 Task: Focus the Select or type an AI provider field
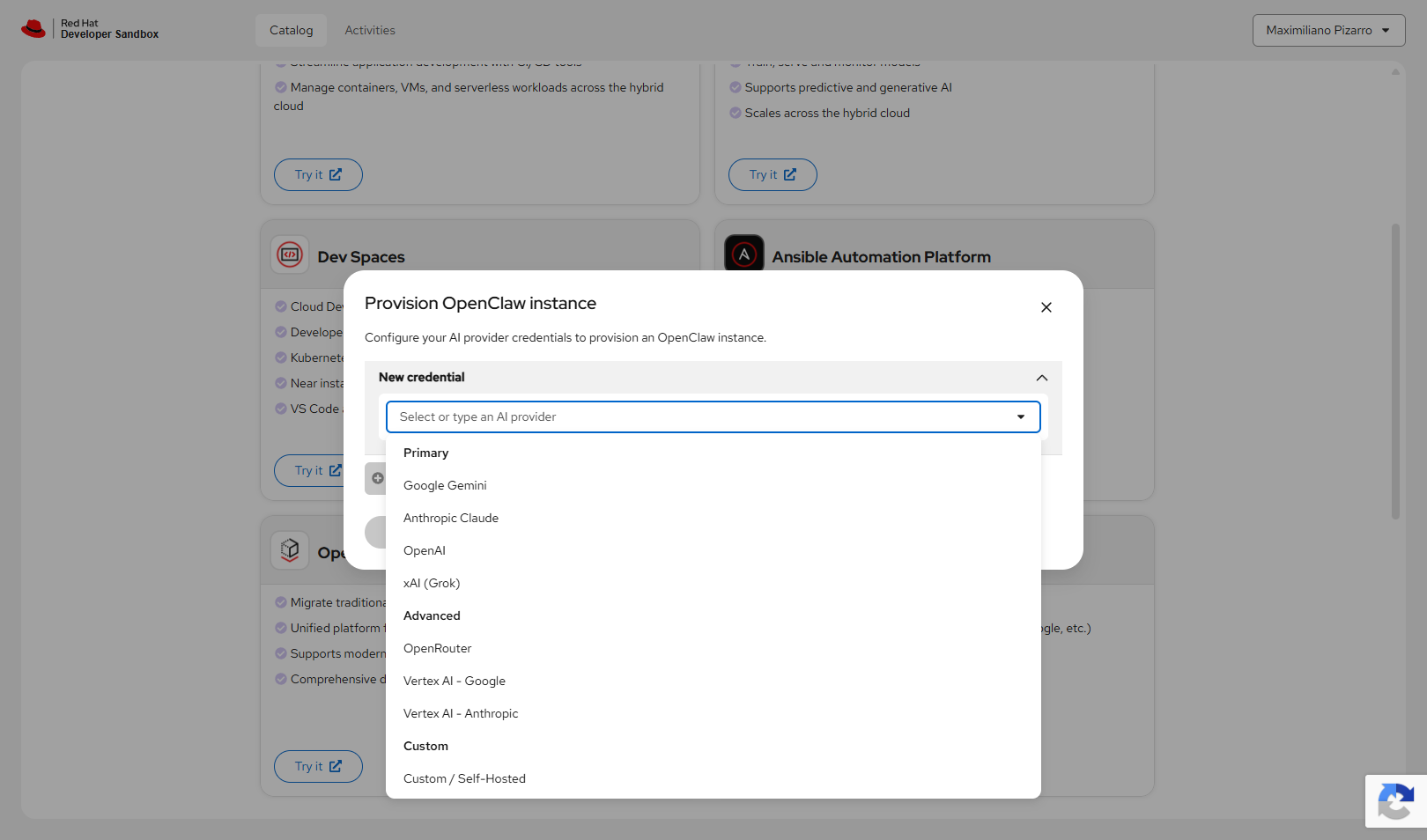(713, 417)
